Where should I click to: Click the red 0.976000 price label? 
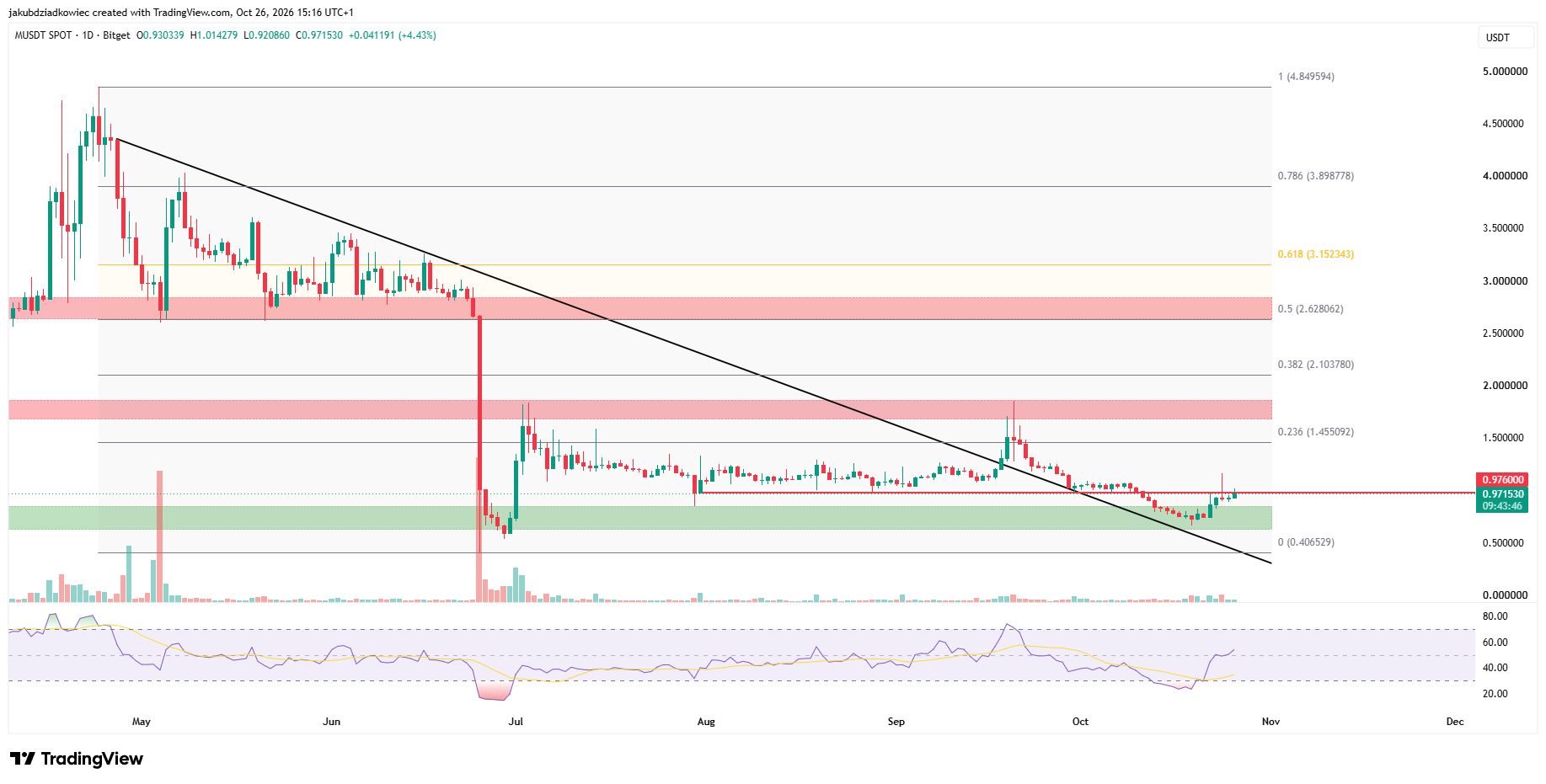click(1503, 480)
